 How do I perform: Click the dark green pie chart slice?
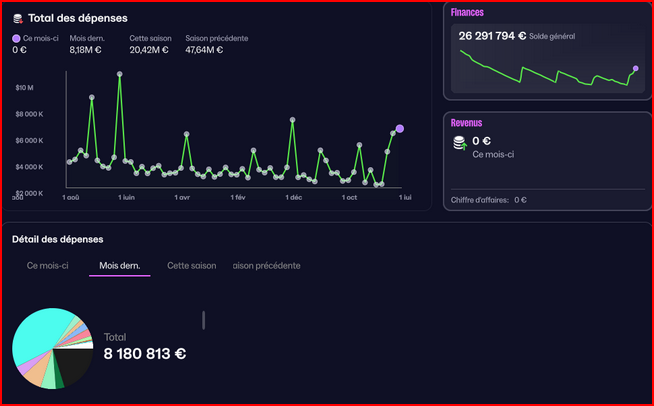59,379
